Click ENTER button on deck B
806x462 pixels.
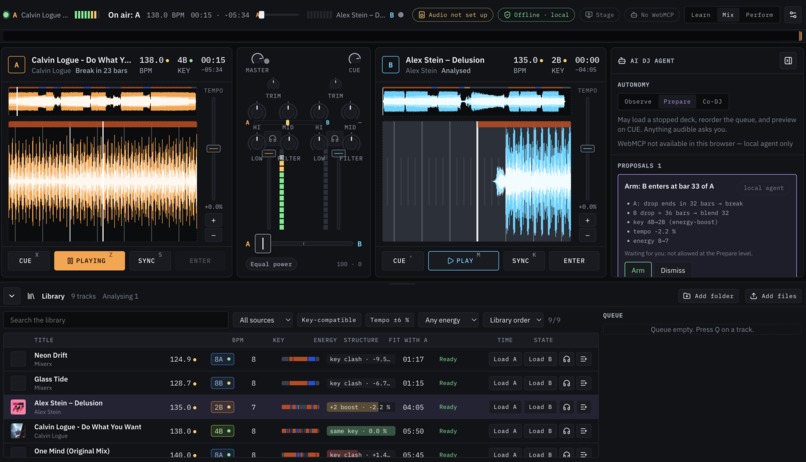[574, 261]
